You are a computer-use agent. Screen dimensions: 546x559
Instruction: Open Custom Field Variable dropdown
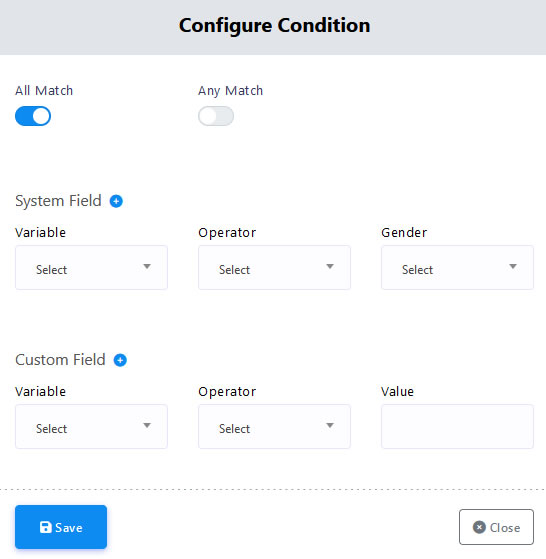(x=91, y=426)
